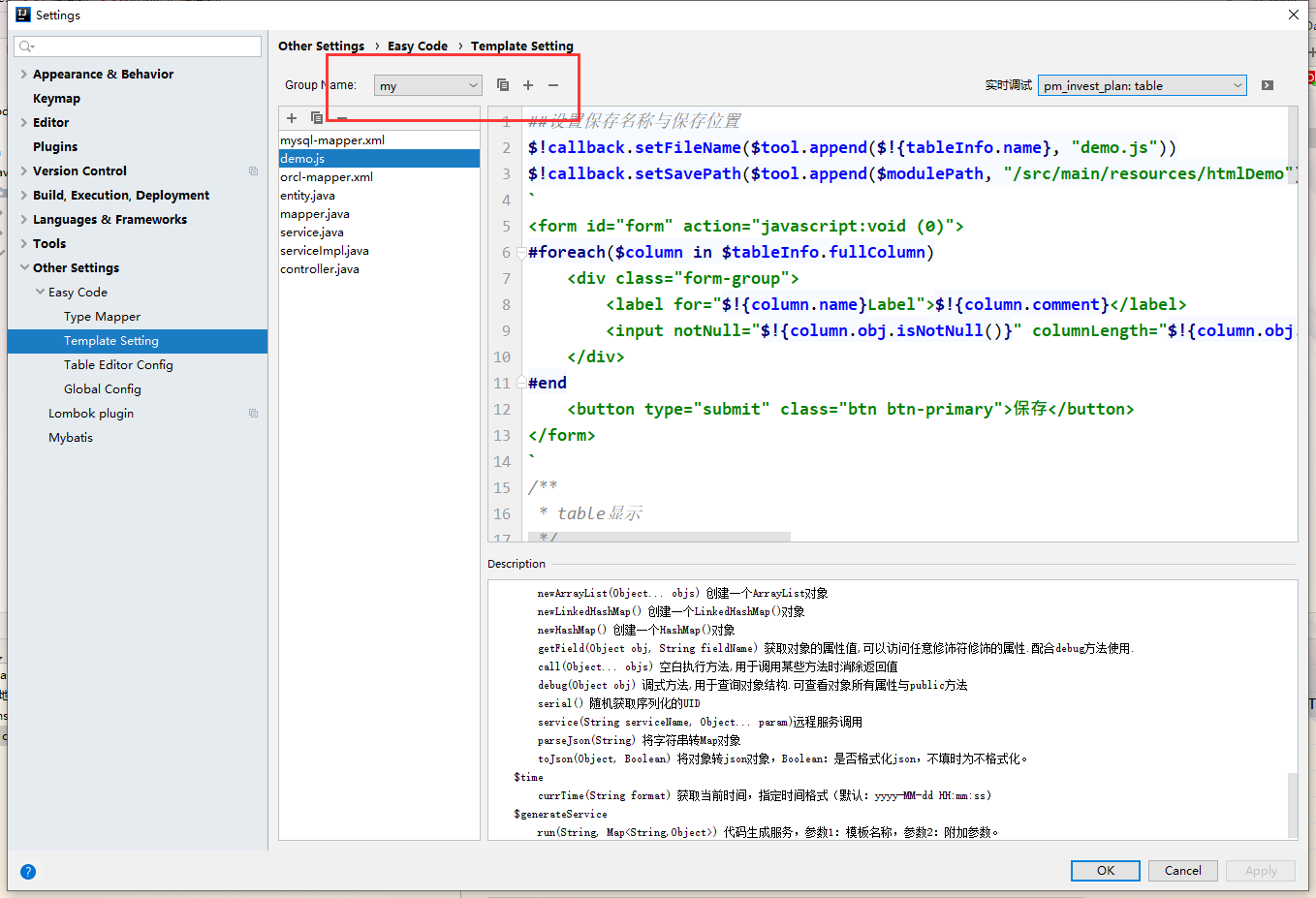
Task: Click project-level icon beside Lombok plugin
Action: tap(253, 414)
